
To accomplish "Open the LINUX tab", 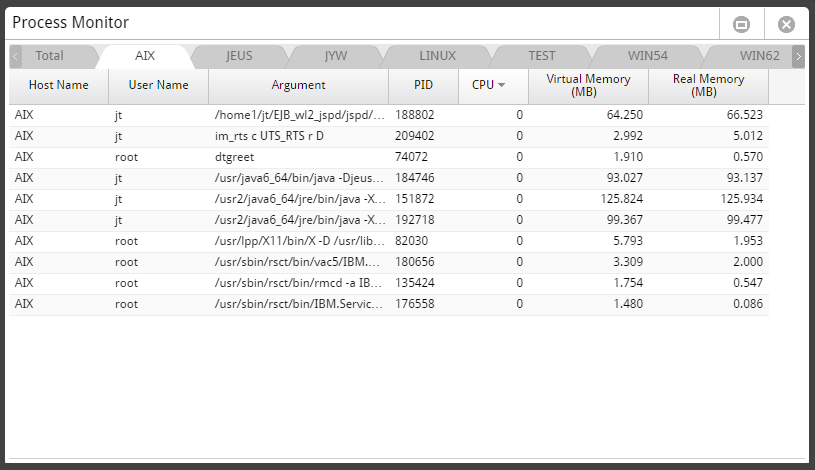I will pyautogui.click(x=438, y=56).
